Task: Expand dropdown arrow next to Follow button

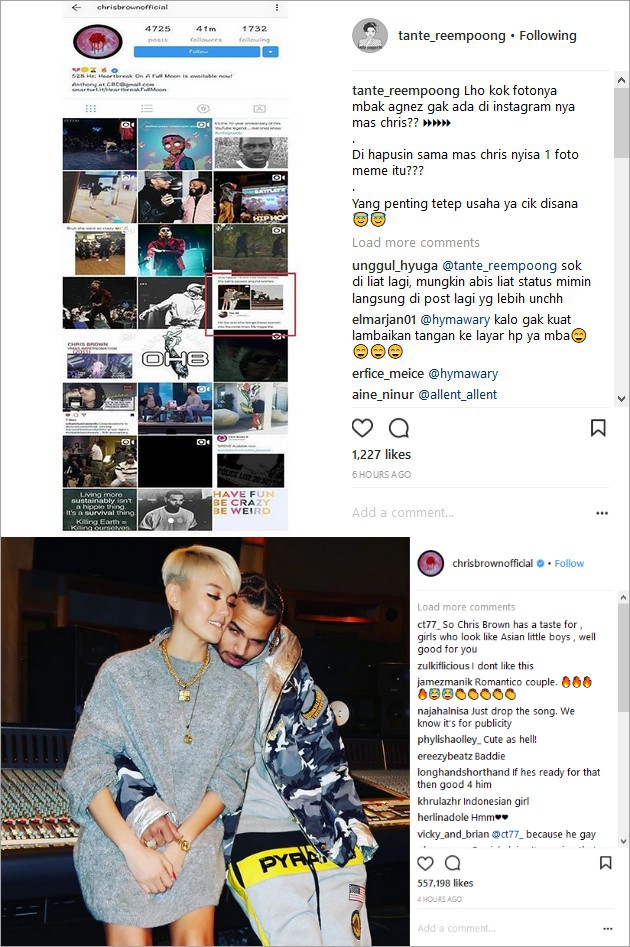Action: (270, 52)
